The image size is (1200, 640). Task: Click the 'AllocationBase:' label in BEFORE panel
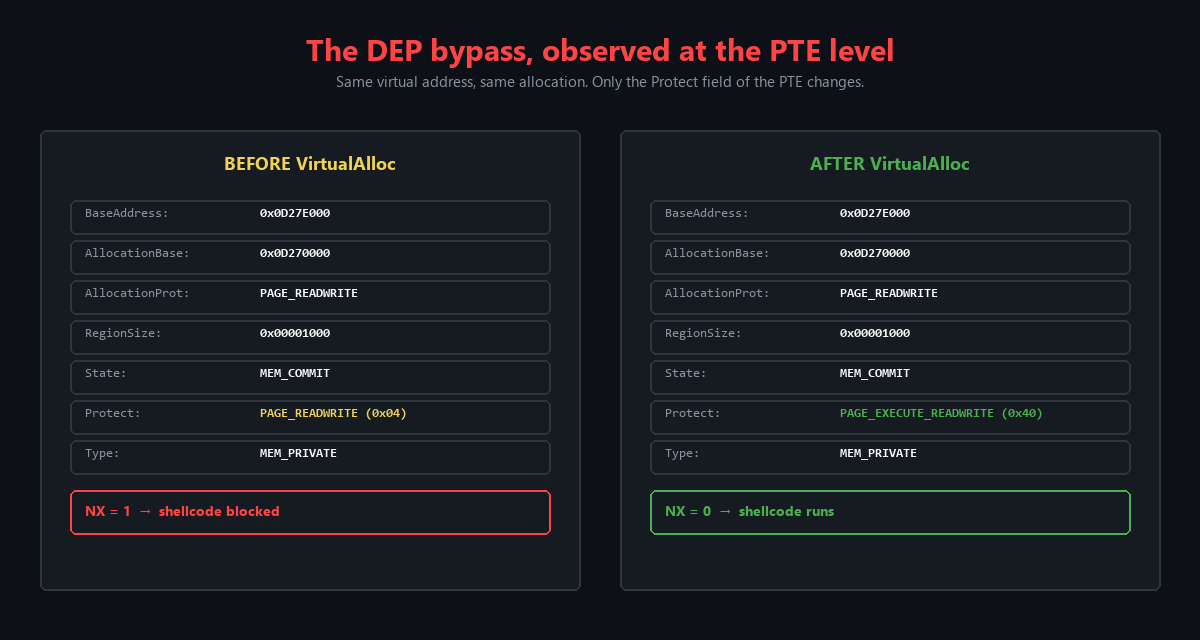[137, 254]
